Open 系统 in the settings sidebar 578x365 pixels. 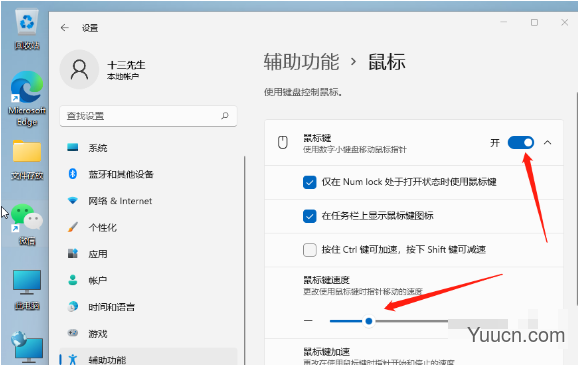click(148, 147)
